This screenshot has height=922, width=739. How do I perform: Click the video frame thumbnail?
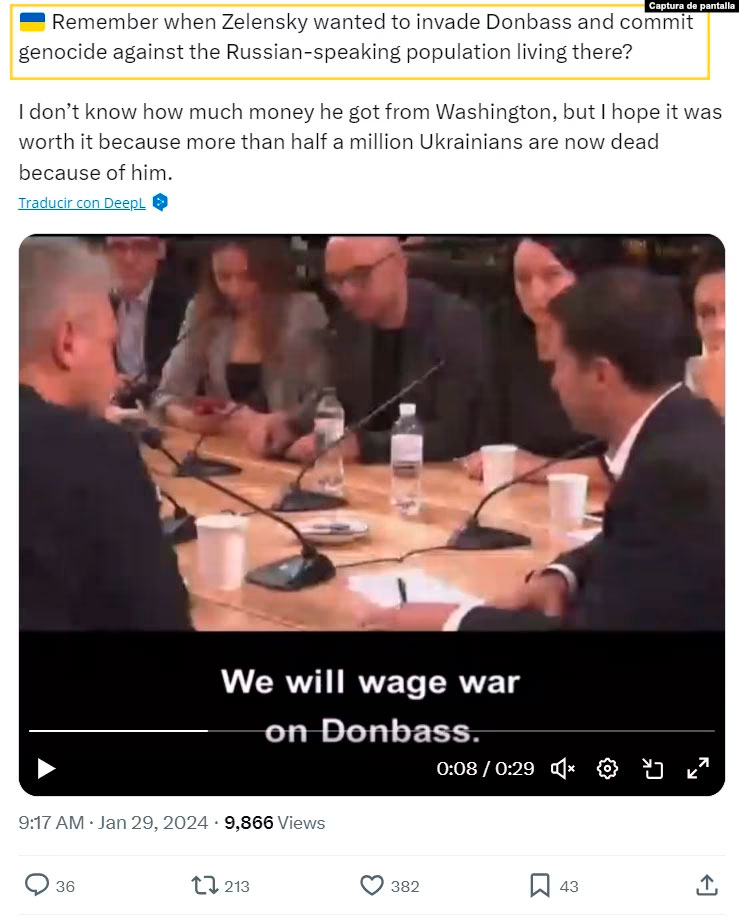372,433
